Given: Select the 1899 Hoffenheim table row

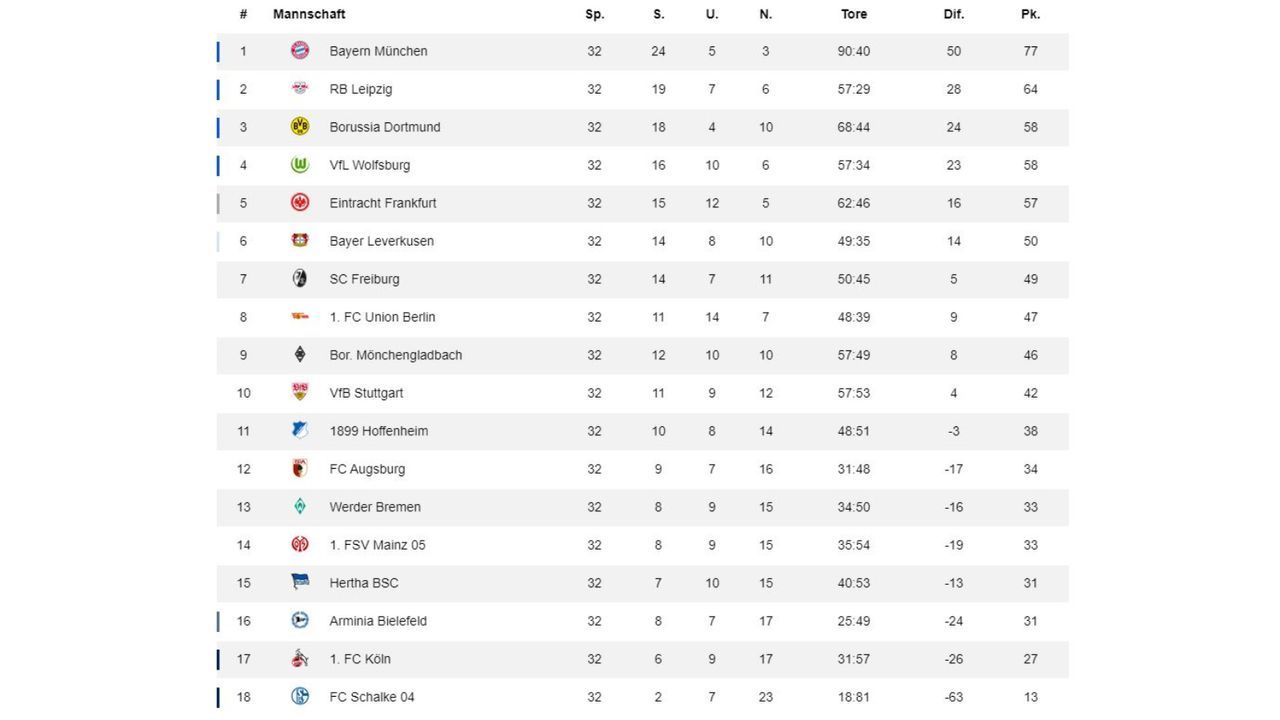Looking at the screenshot, I should click(x=642, y=431).
